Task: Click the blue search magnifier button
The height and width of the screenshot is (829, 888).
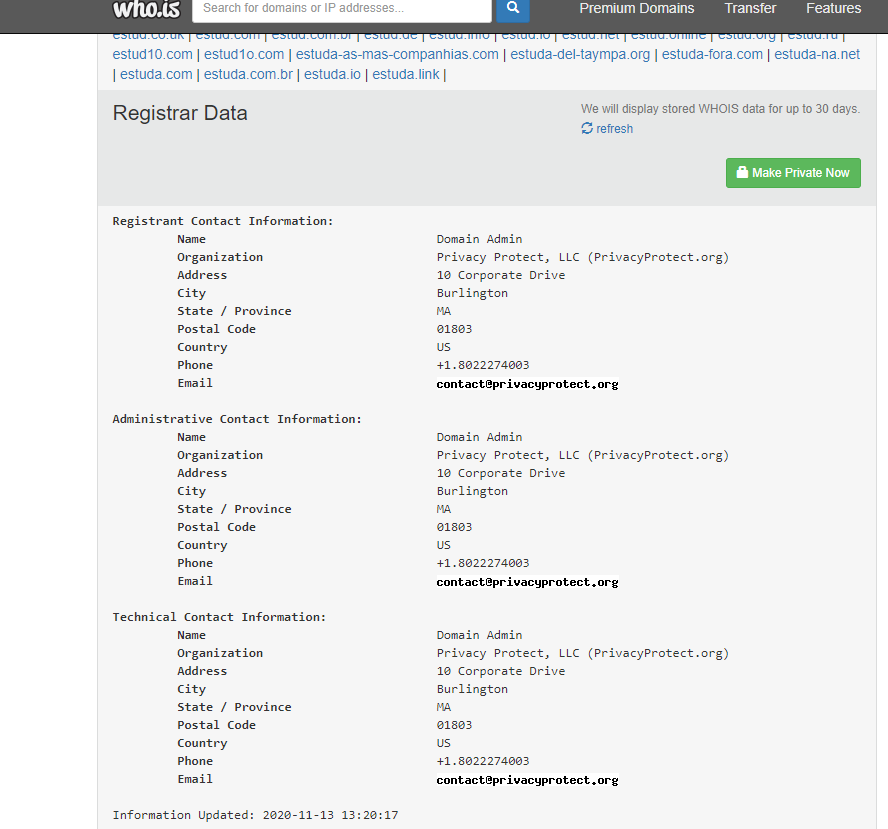Action: (x=513, y=9)
